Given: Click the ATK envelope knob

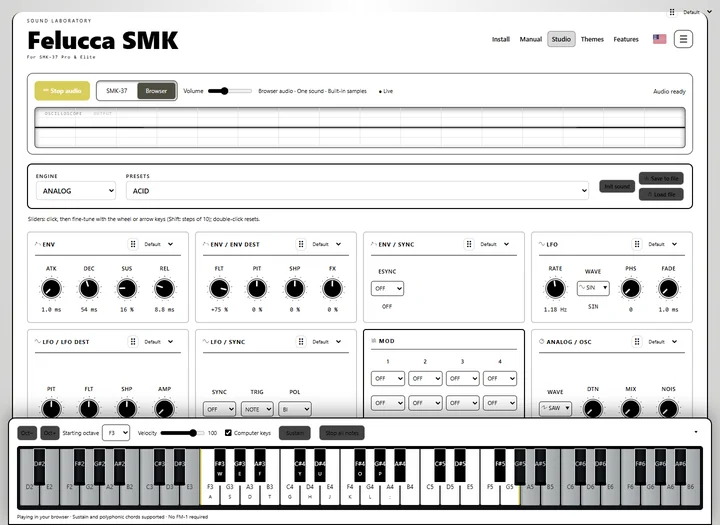Looking at the screenshot, I should [x=51, y=288].
